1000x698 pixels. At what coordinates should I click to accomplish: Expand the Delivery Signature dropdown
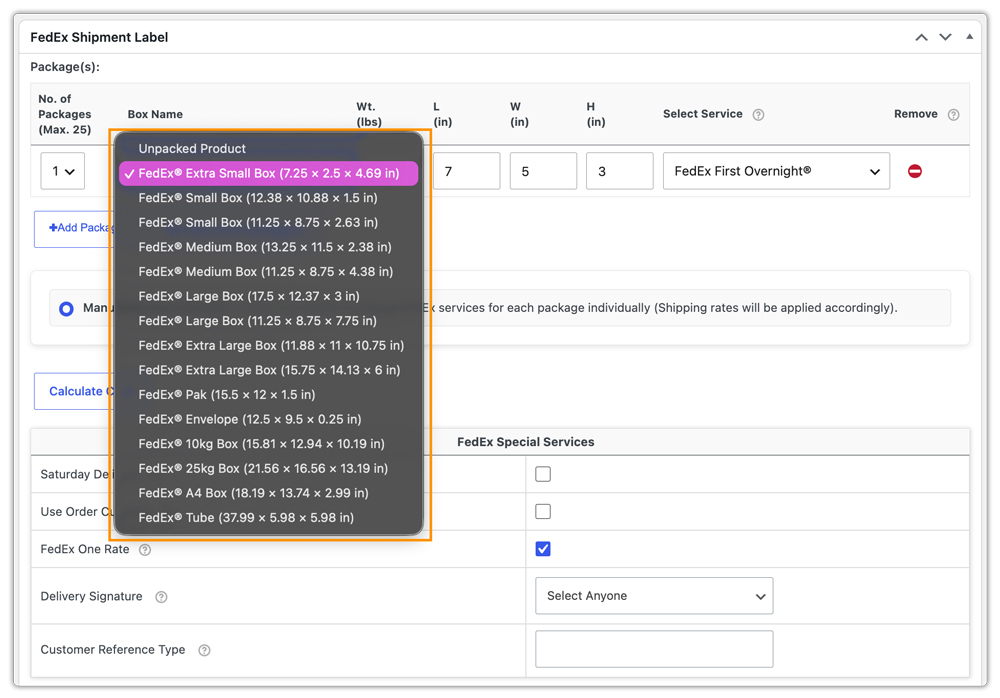(654, 596)
